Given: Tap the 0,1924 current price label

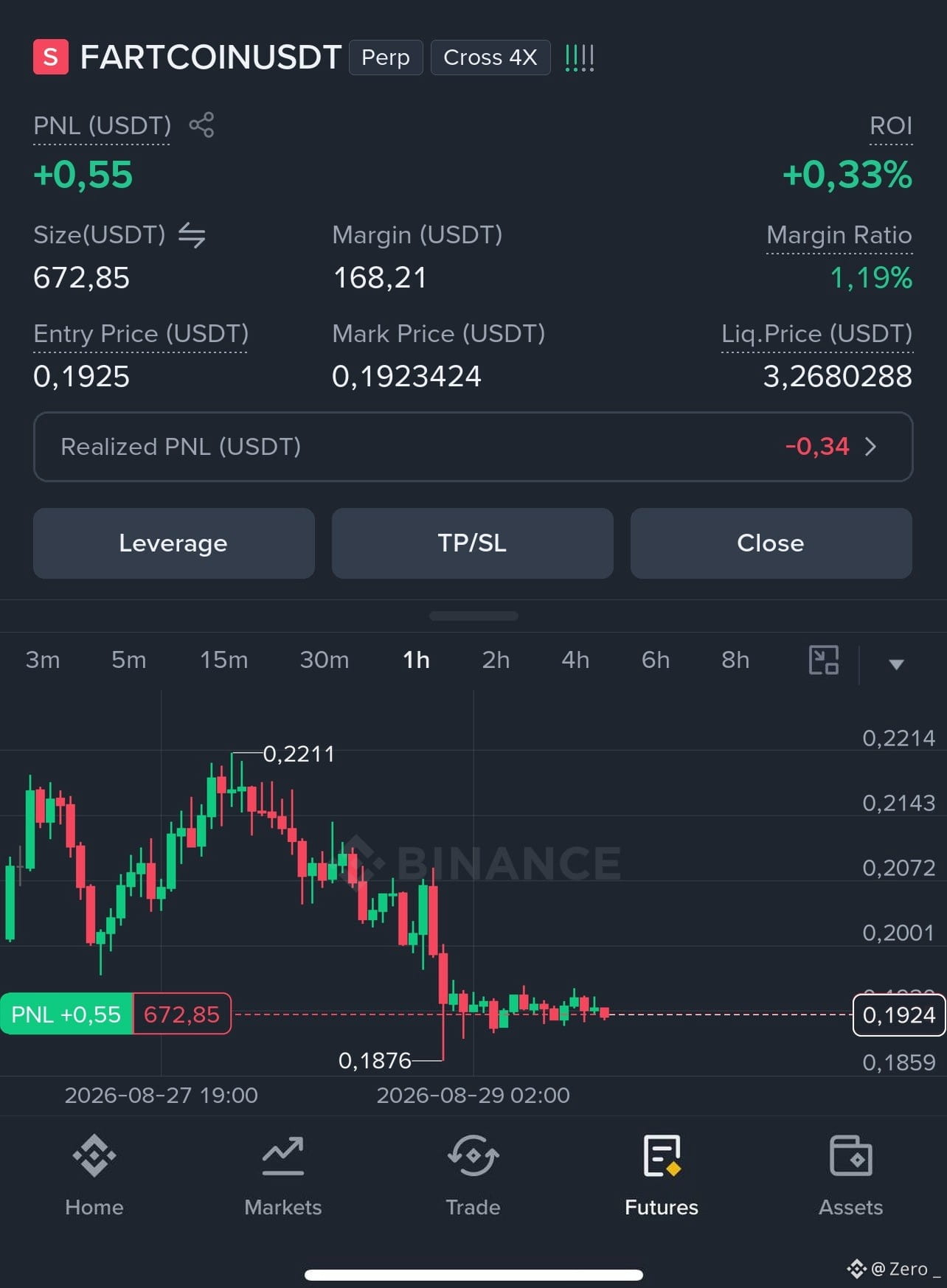Looking at the screenshot, I should pyautogui.click(x=899, y=1015).
